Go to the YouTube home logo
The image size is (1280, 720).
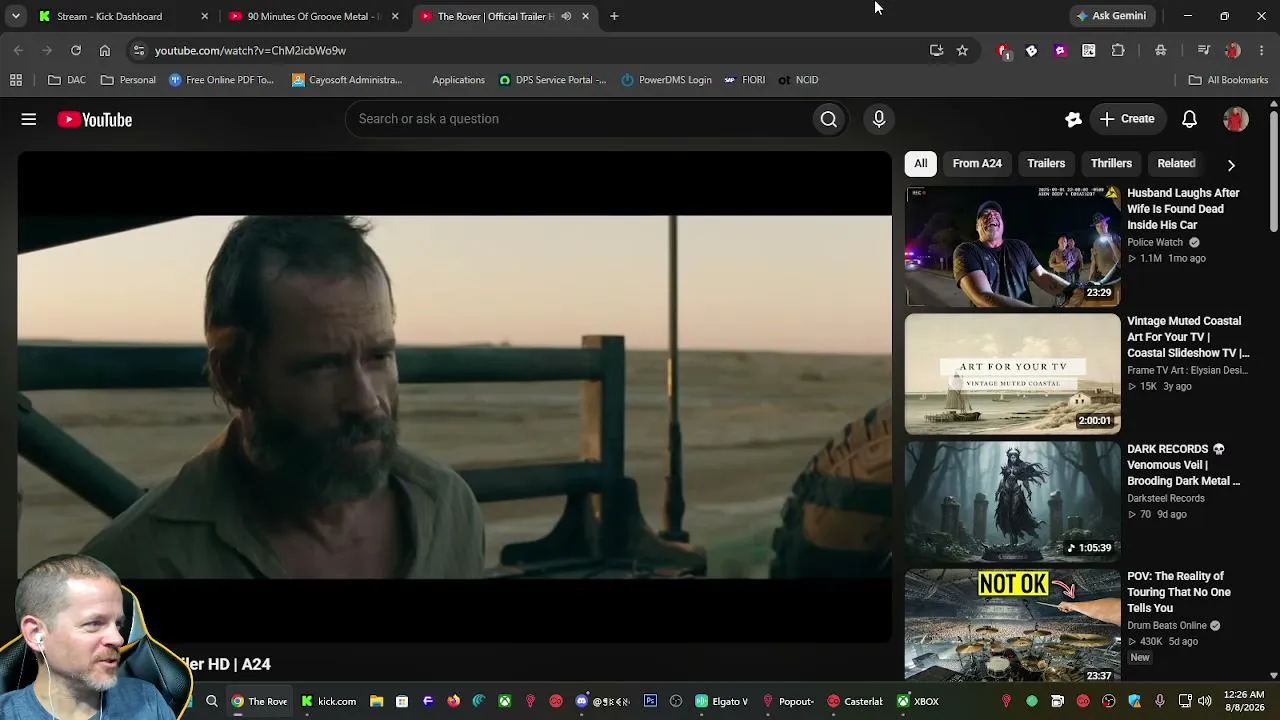click(x=95, y=120)
